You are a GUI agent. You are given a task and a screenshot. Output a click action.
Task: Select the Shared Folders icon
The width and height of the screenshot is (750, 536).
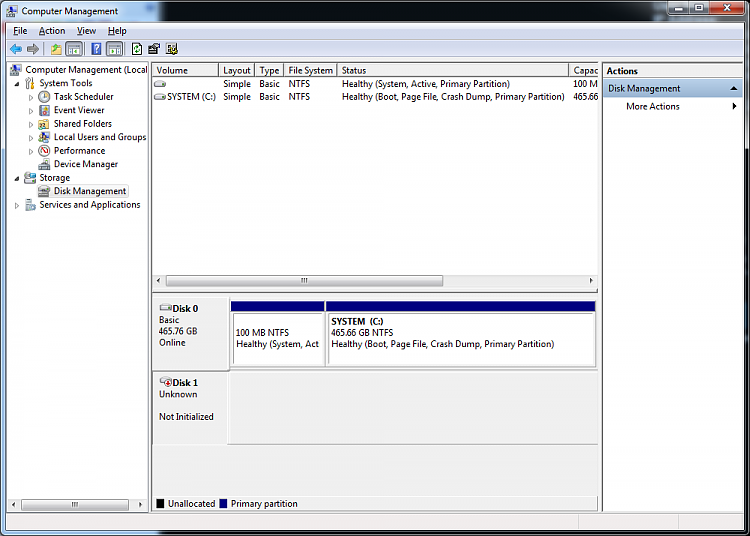pyautogui.click(x=44, y=124)
